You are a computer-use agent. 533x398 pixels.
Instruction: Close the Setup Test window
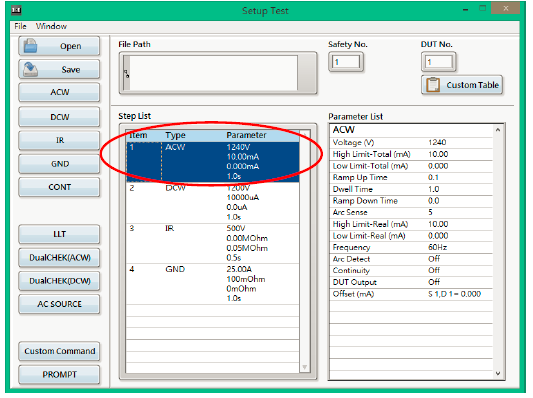click(x=505, y=8)
